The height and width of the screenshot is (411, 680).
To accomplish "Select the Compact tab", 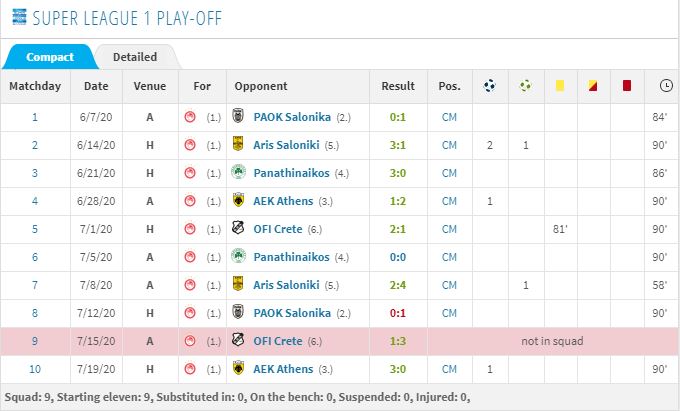I will tap(50, 57).
